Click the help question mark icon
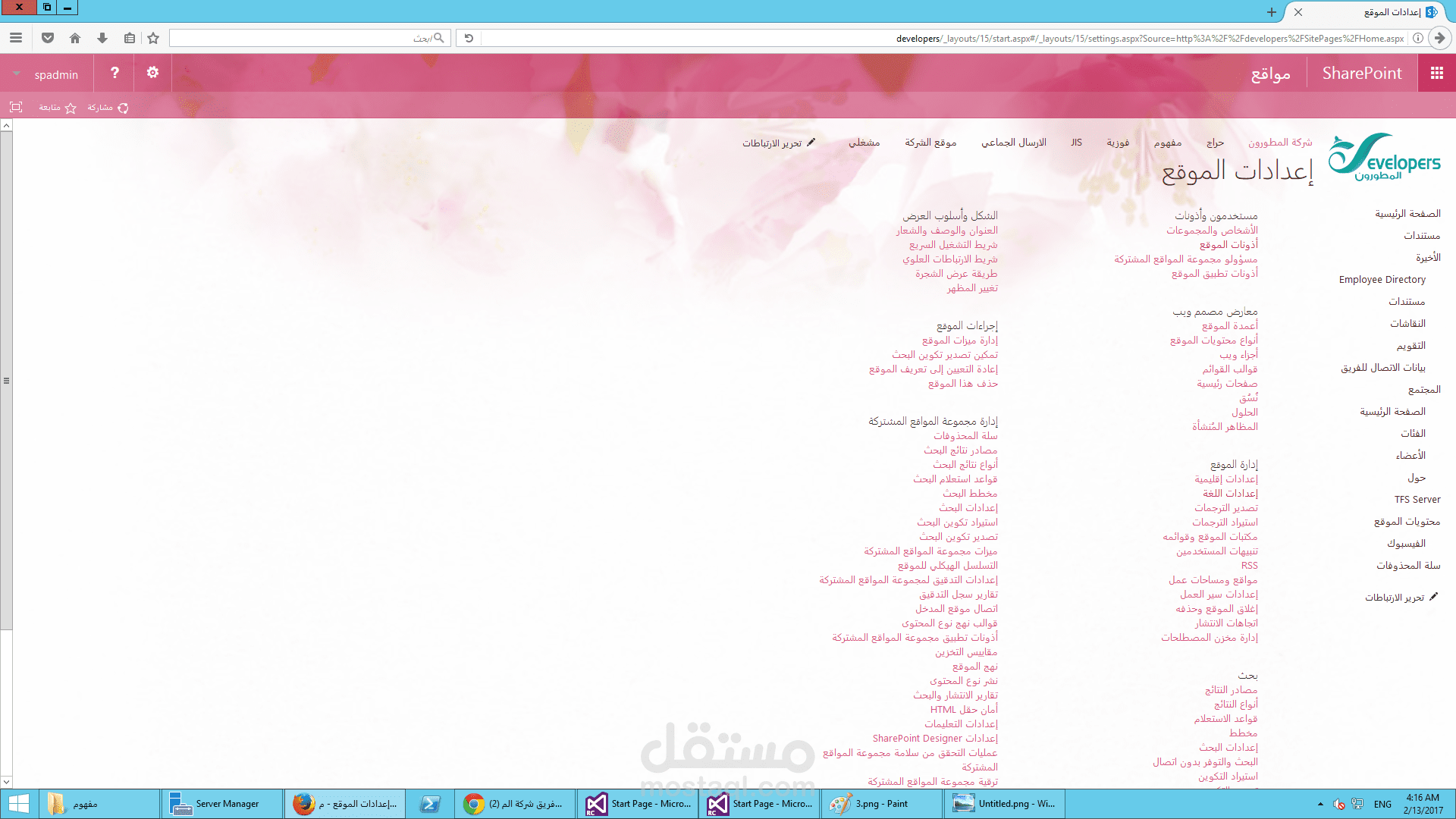 coord(115,73)
